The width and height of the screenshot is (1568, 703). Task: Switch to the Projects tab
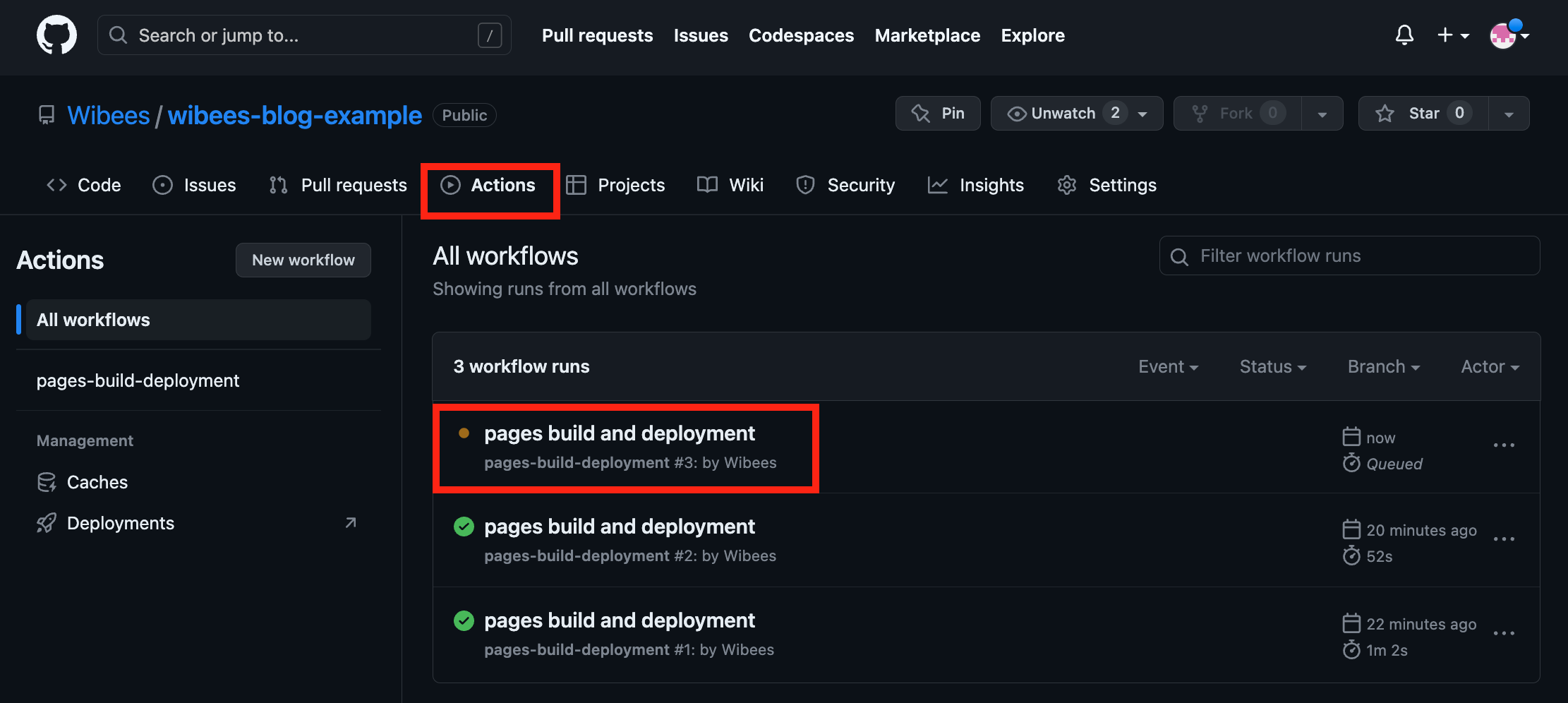point(615,185)
